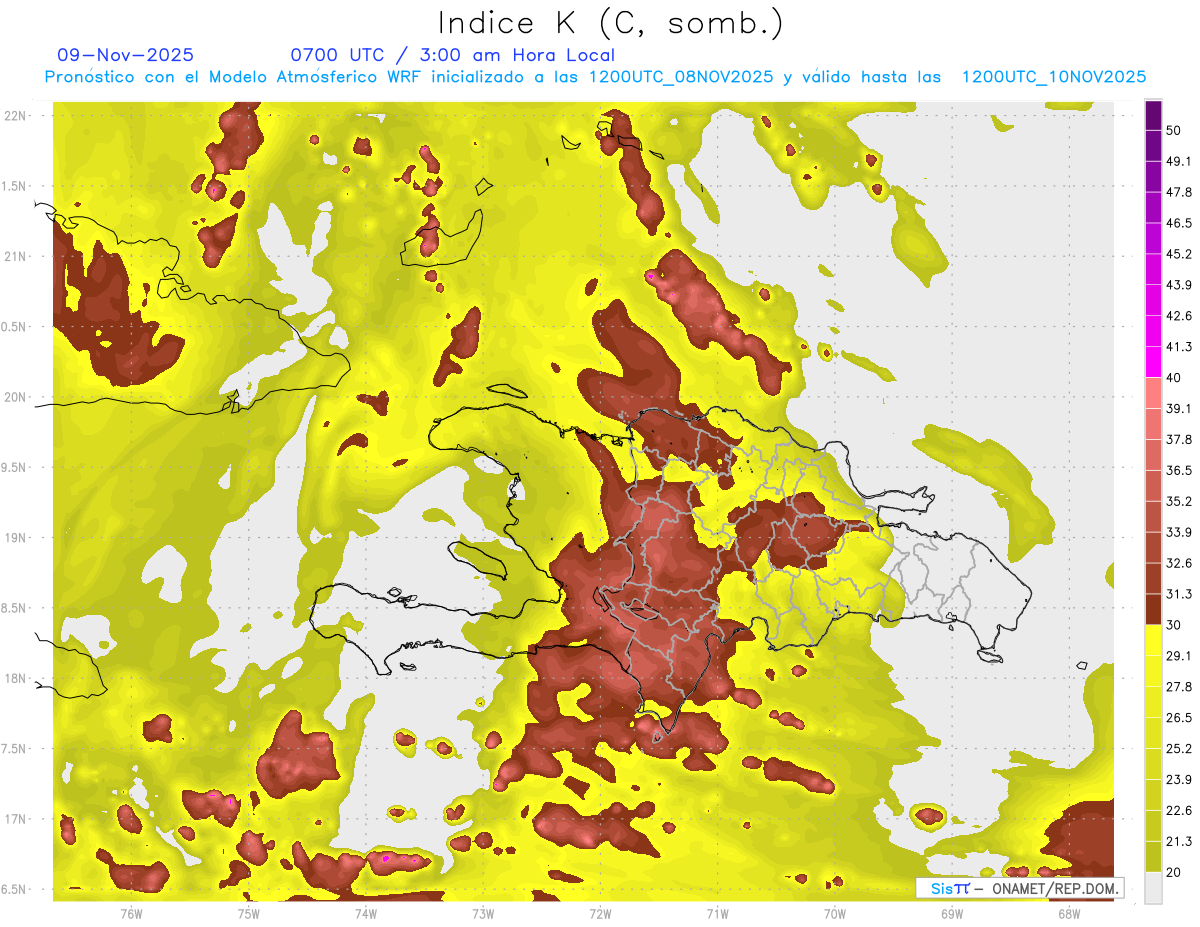The height and width of the screenshot is (927, 1200).
Task: Click the "68W" longitude label
Action: tap(1068, 913)
